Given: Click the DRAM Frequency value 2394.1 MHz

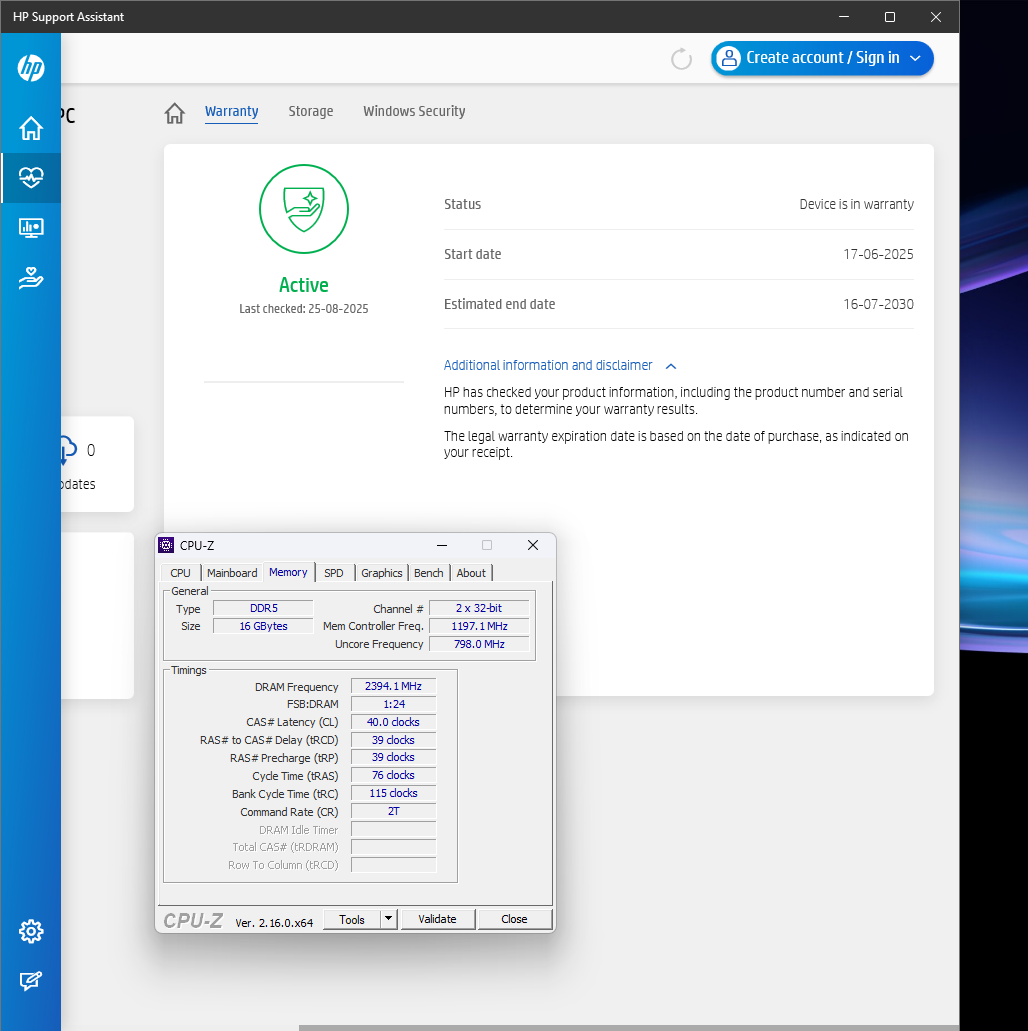Looking at the screenshot, I should coord(393,686).
